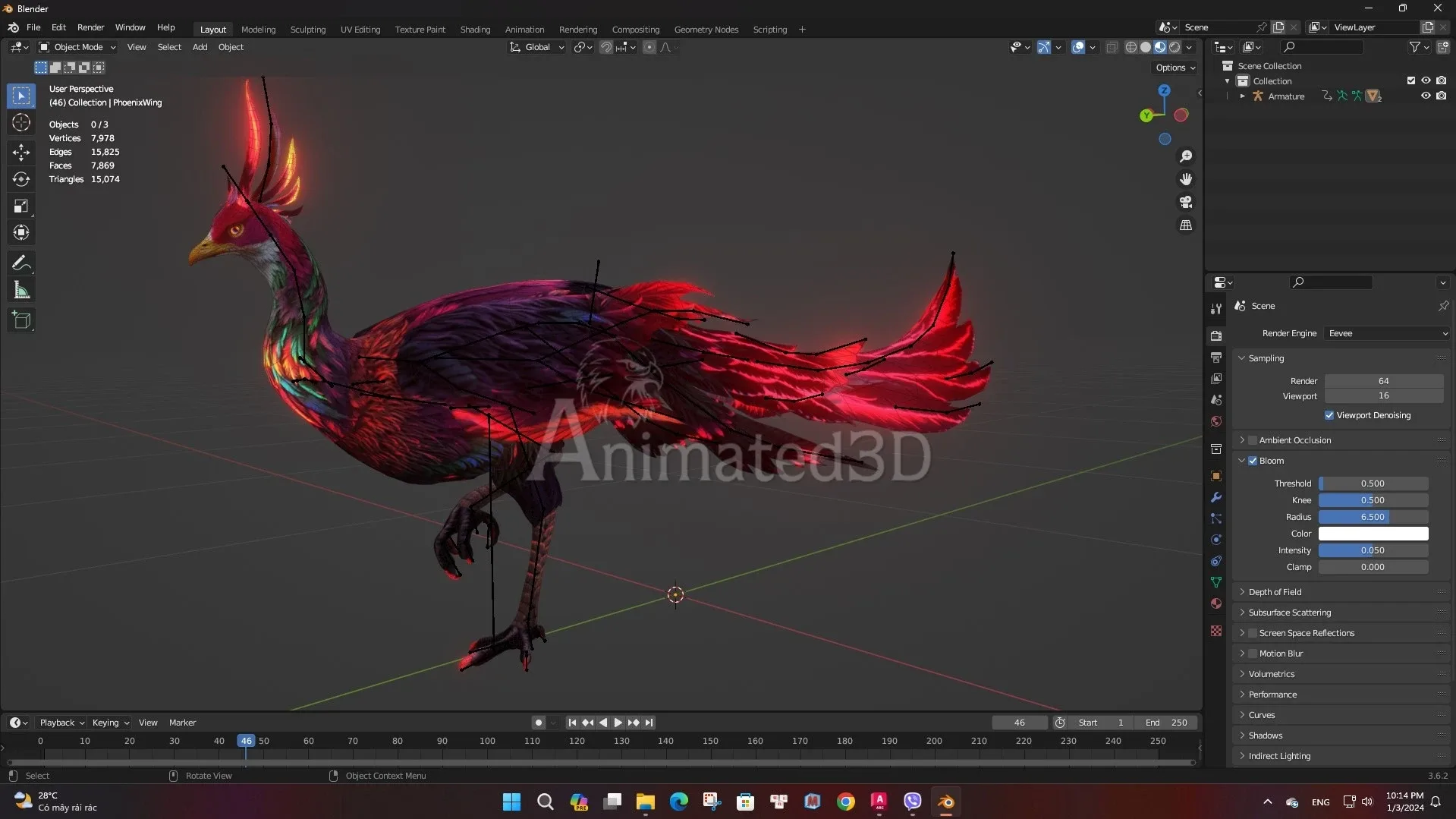The image size is (1456, 819).
Task: Hide the Armature in the viewport
Action: (x=1426, y=96)
